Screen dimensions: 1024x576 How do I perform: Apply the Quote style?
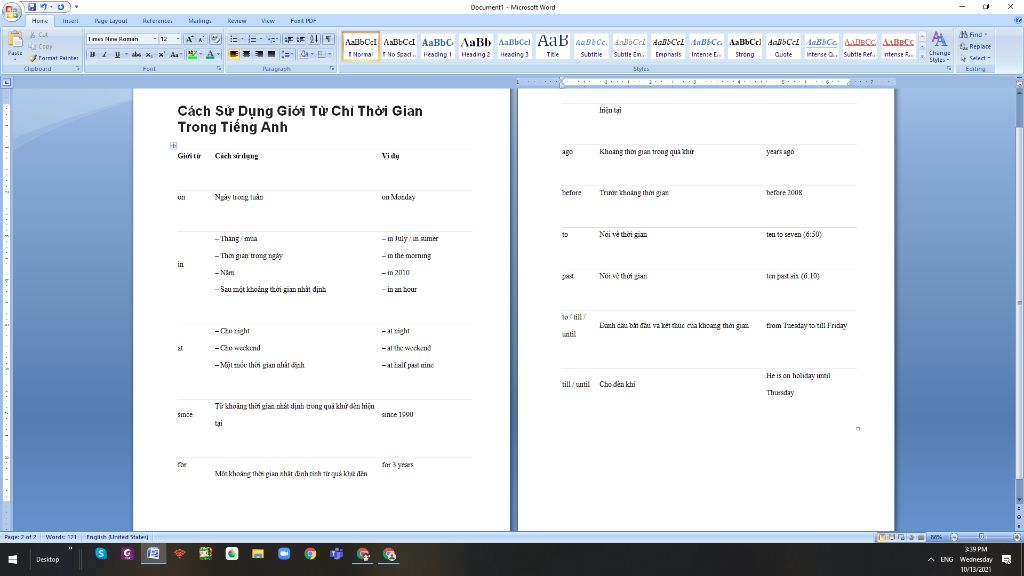(783, 47)
